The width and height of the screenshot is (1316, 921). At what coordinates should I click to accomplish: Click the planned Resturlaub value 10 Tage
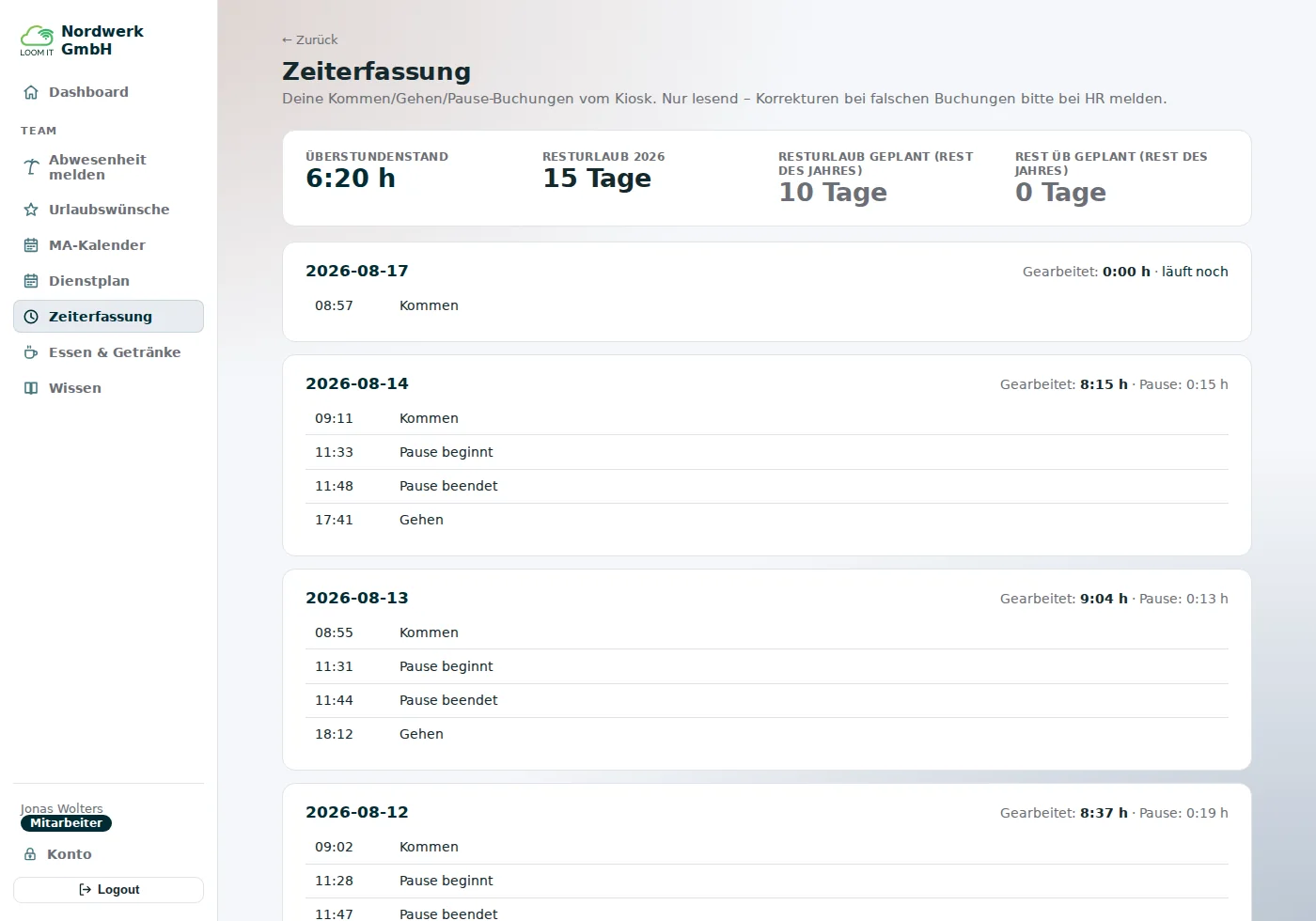pos(833,193)
